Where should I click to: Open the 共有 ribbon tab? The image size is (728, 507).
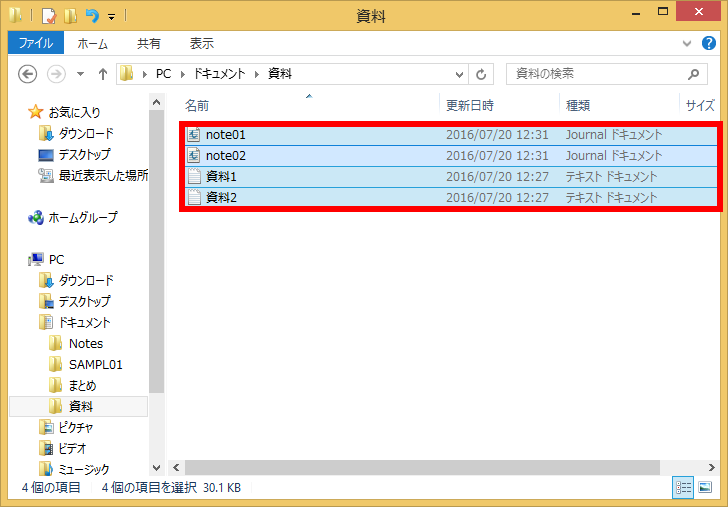148,43
